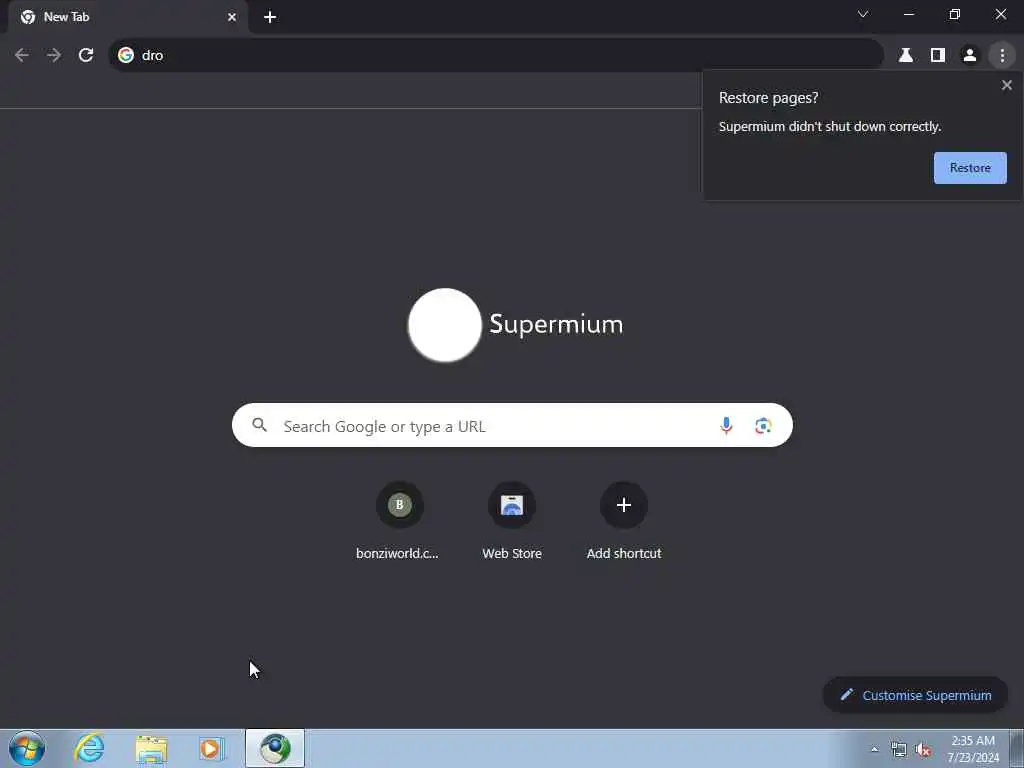1024x768 pixels.
Task: Click the Search Google or type a URL box
Action: click(x=512, y=425)
